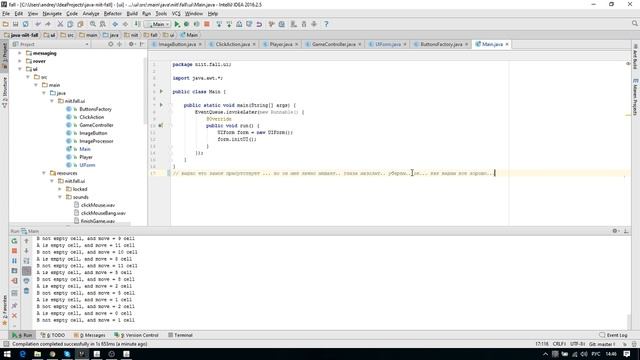Open the Analyze menu
The height and width of the screenshot is (360, 640).
[x=91, y=13]
